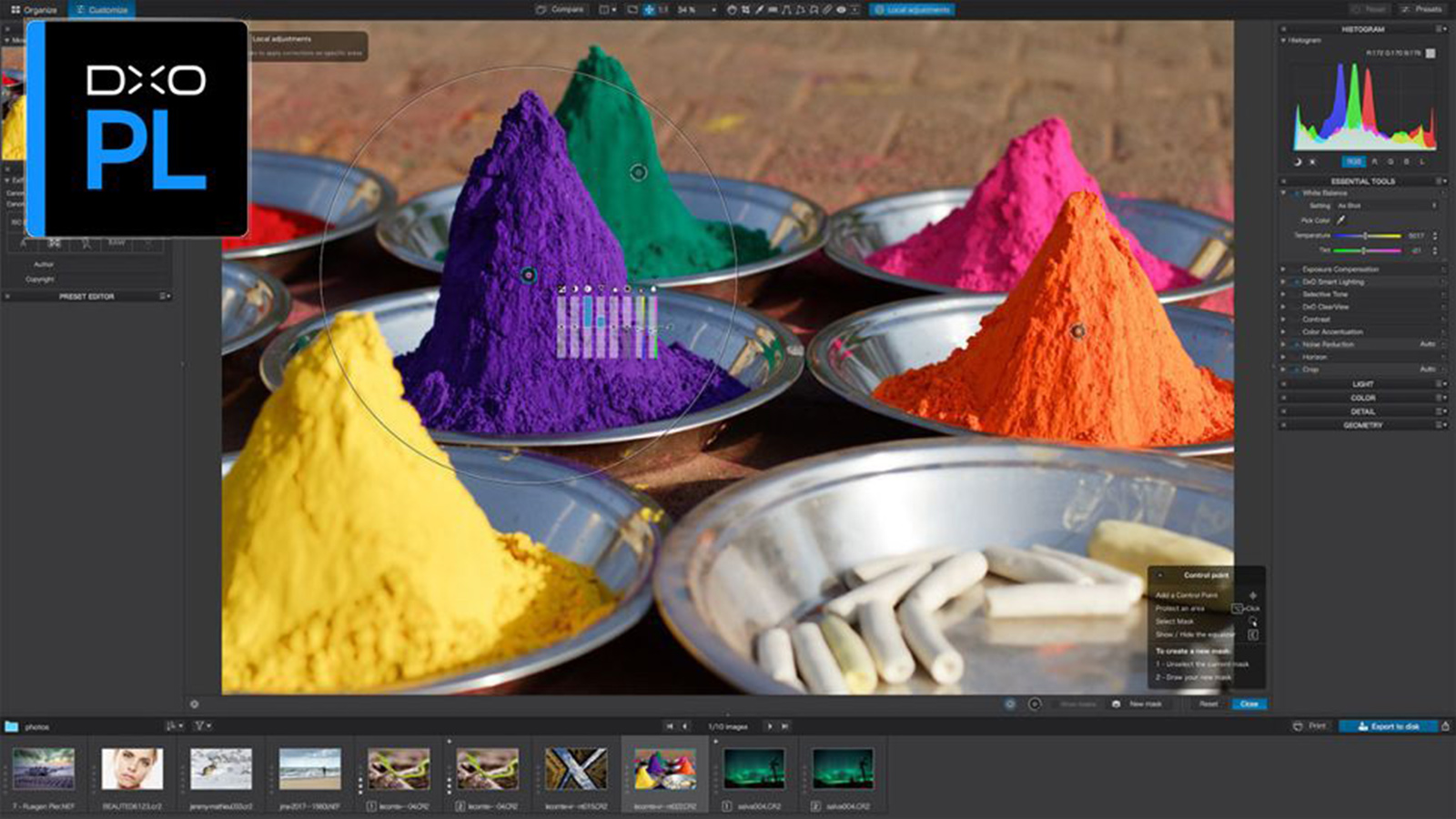
Task: Select the blue move/pan tool icon
Action: pyautogui.click(x=649, y=9)
